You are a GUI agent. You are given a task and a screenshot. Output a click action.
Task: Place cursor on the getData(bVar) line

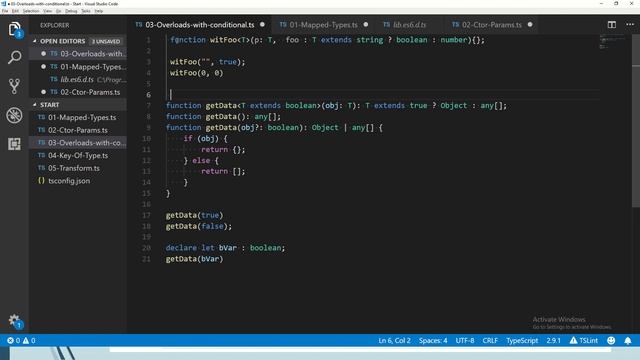(x=194, y=259)
